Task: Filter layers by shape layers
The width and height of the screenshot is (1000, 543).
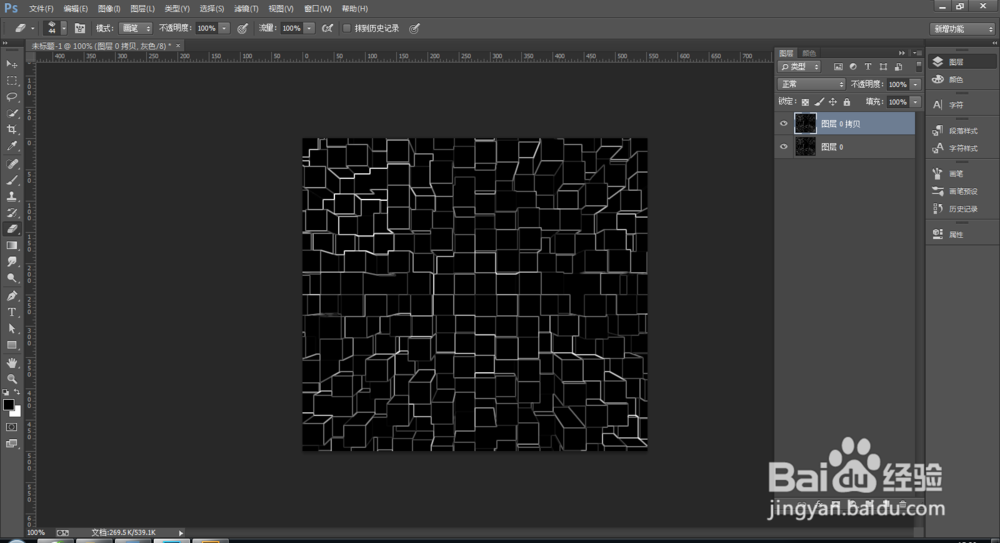Action: tap(883, 66)
